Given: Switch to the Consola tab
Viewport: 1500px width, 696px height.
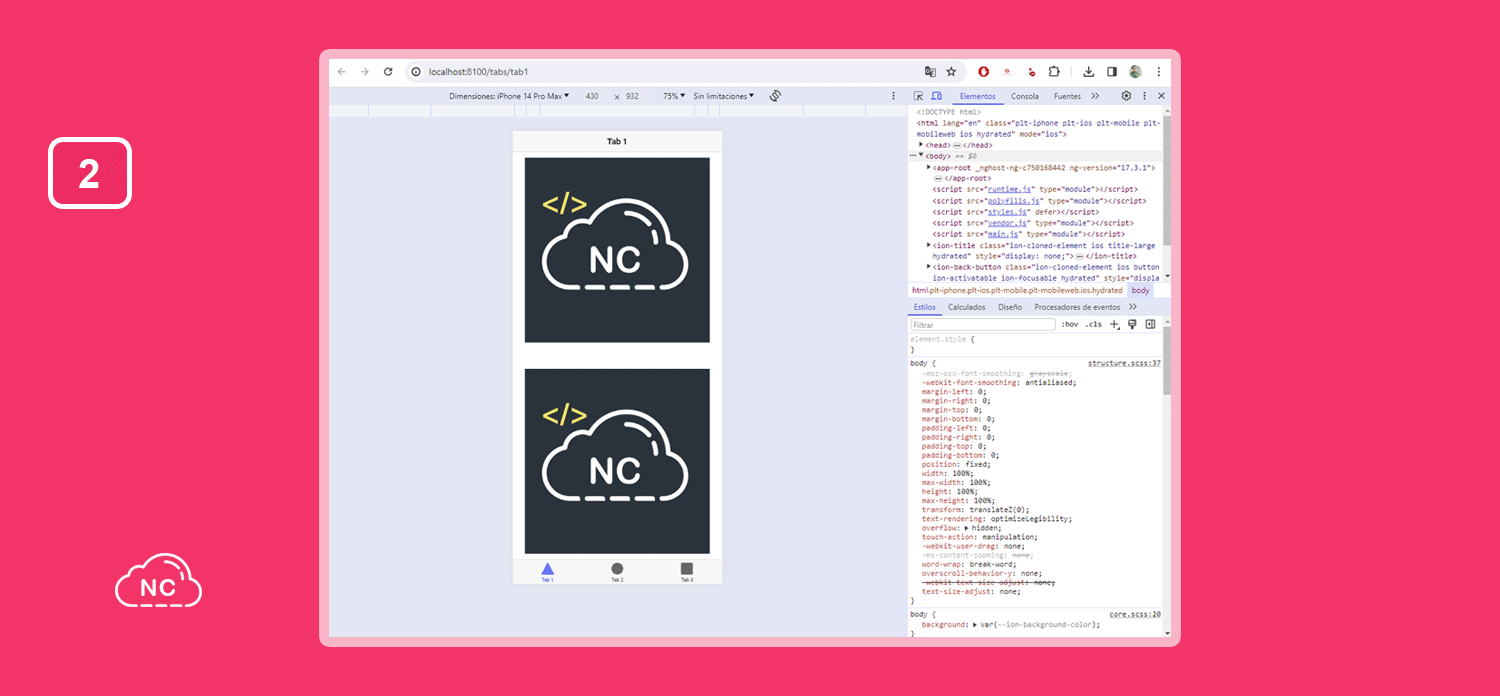Looking at the screenshot, I should pyautogui.click(x=1025, y=96).
